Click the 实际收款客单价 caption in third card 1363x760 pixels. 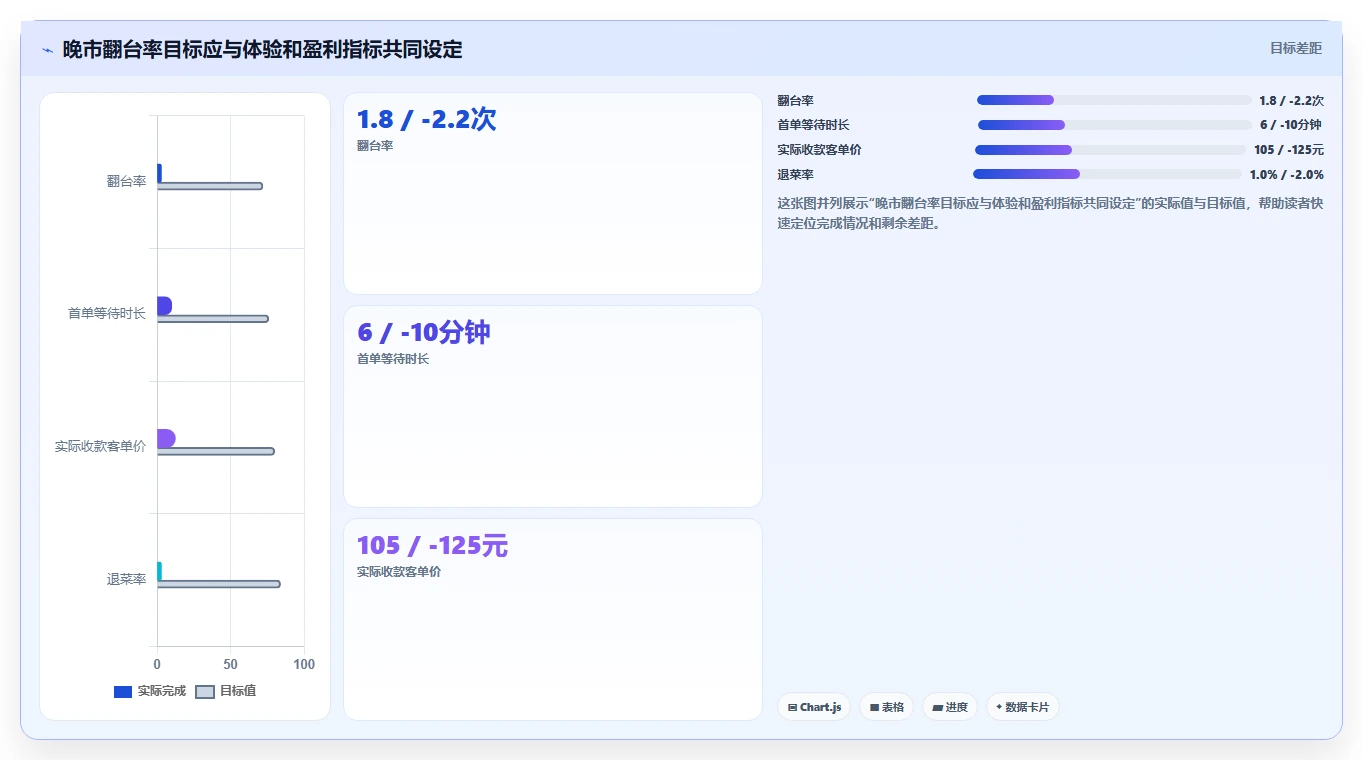click(399, 572)
